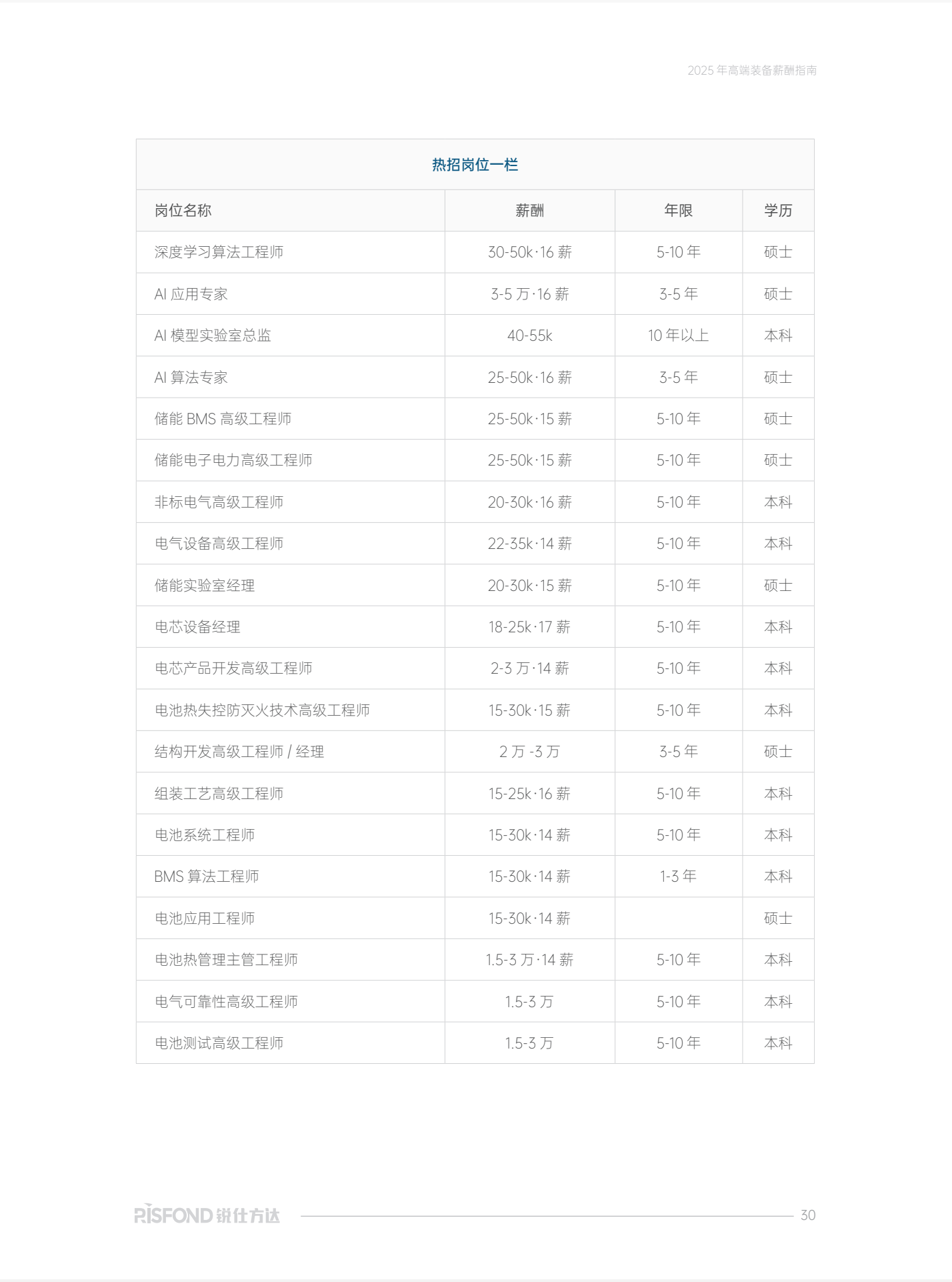Click the page number 30 in footer
Screen dimensions: 952x1282
coord(807,1215)
